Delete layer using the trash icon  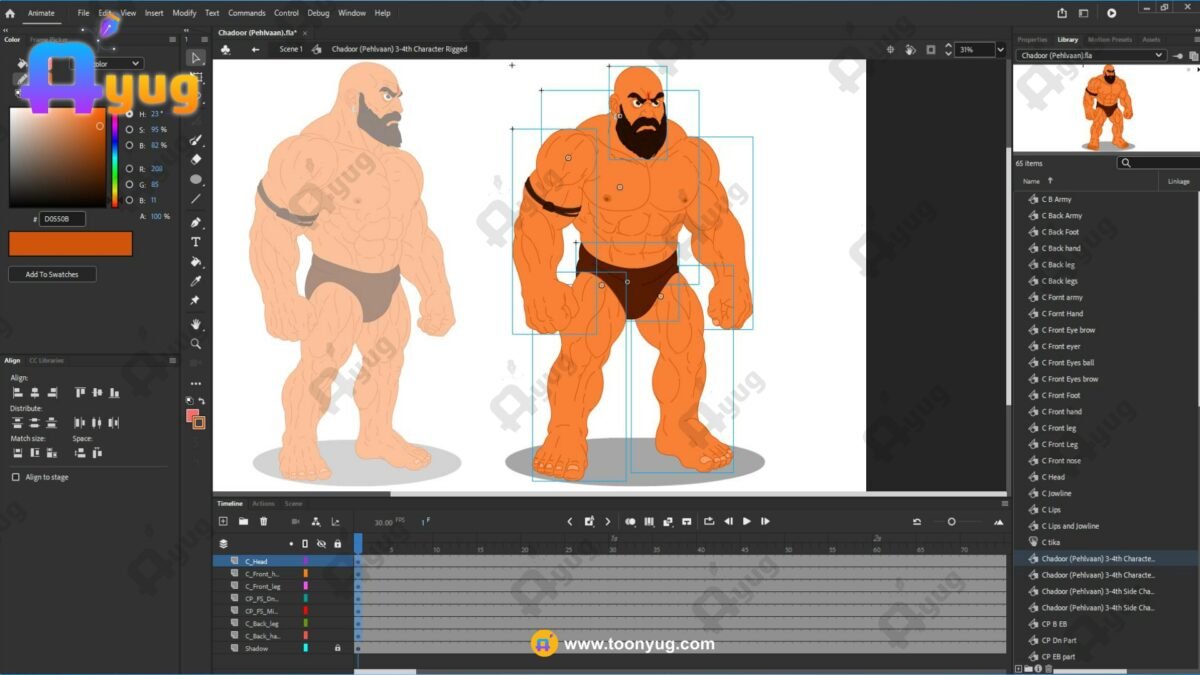point(264,521)
